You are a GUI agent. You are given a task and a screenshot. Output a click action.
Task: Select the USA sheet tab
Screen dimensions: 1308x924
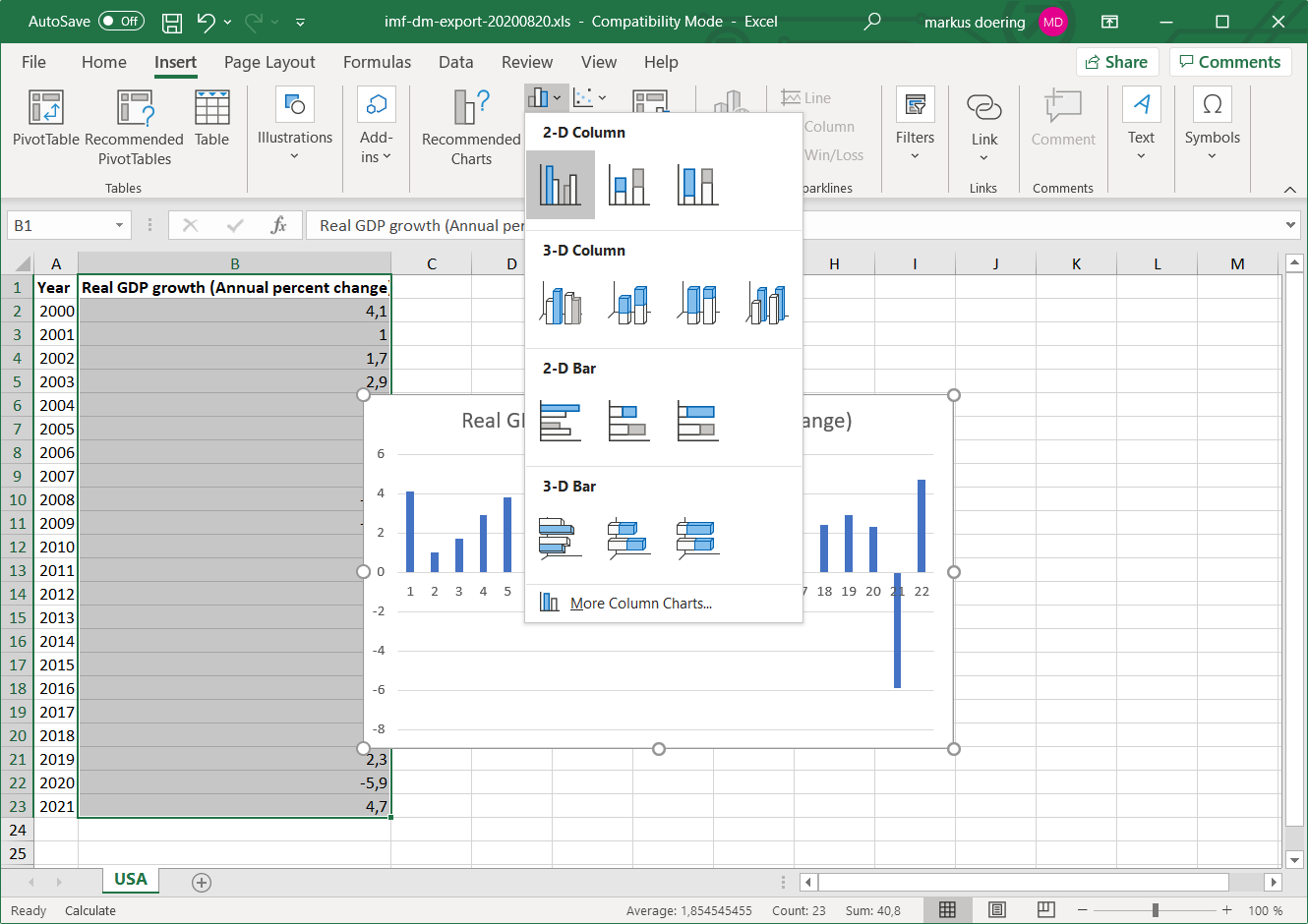[130, 881]
